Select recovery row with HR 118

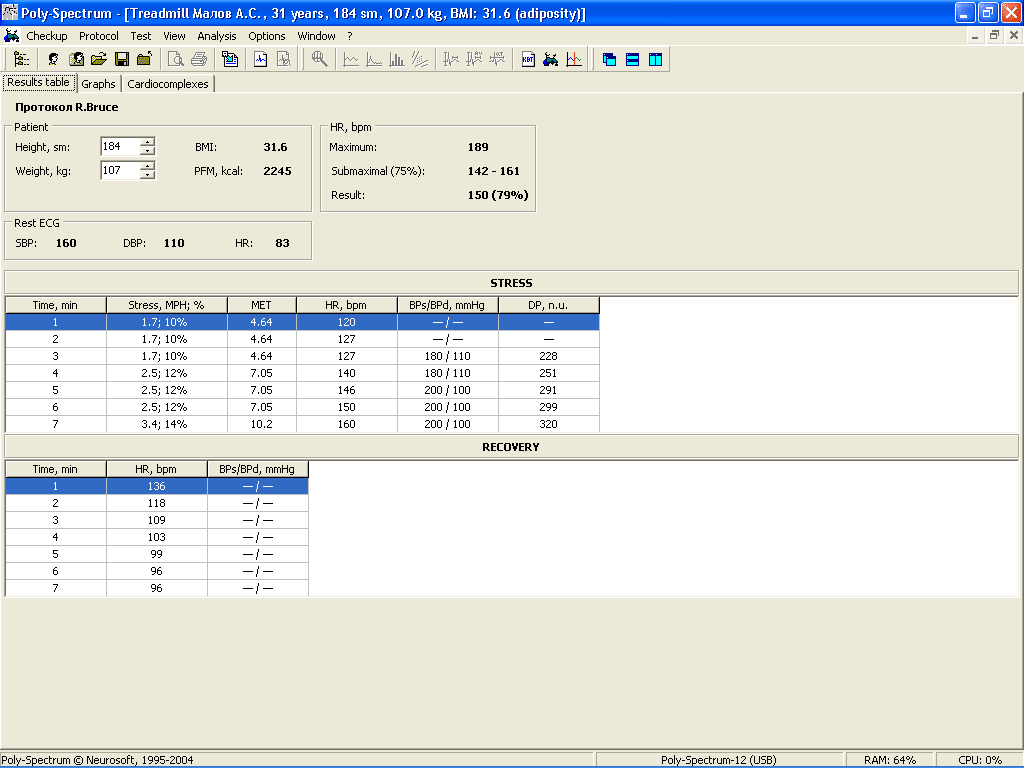(157, 503)
